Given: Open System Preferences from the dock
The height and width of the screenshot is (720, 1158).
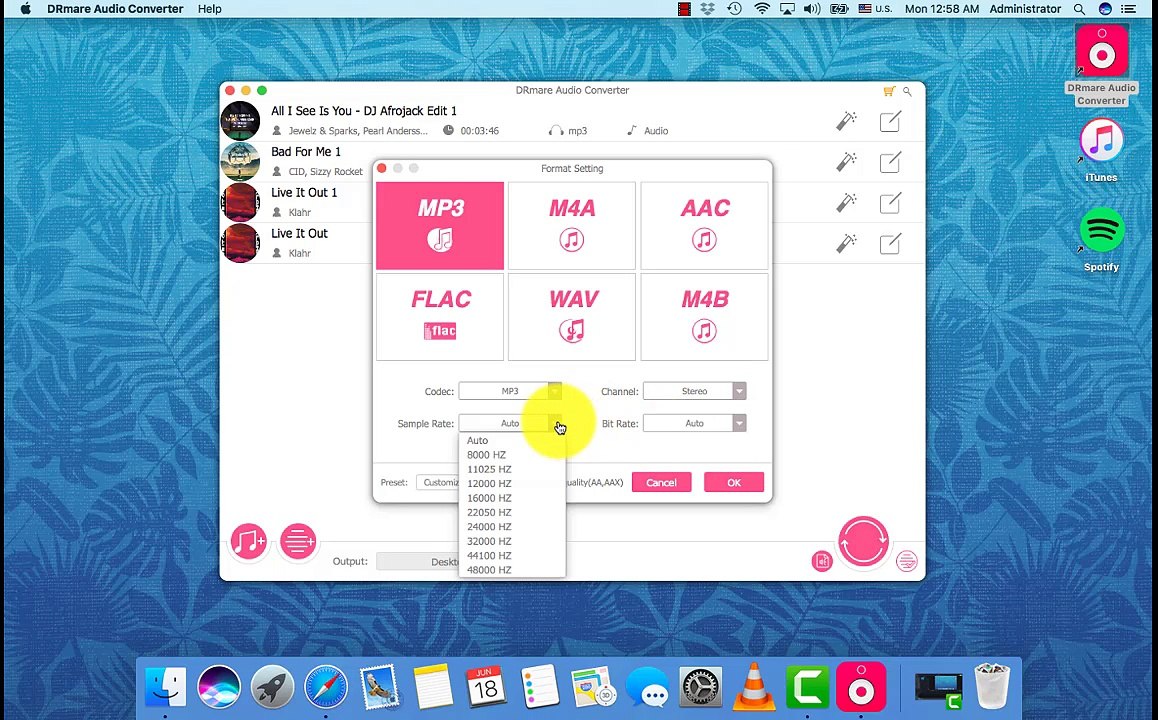Looking at the screenshot, I should [x=700, y=687].
